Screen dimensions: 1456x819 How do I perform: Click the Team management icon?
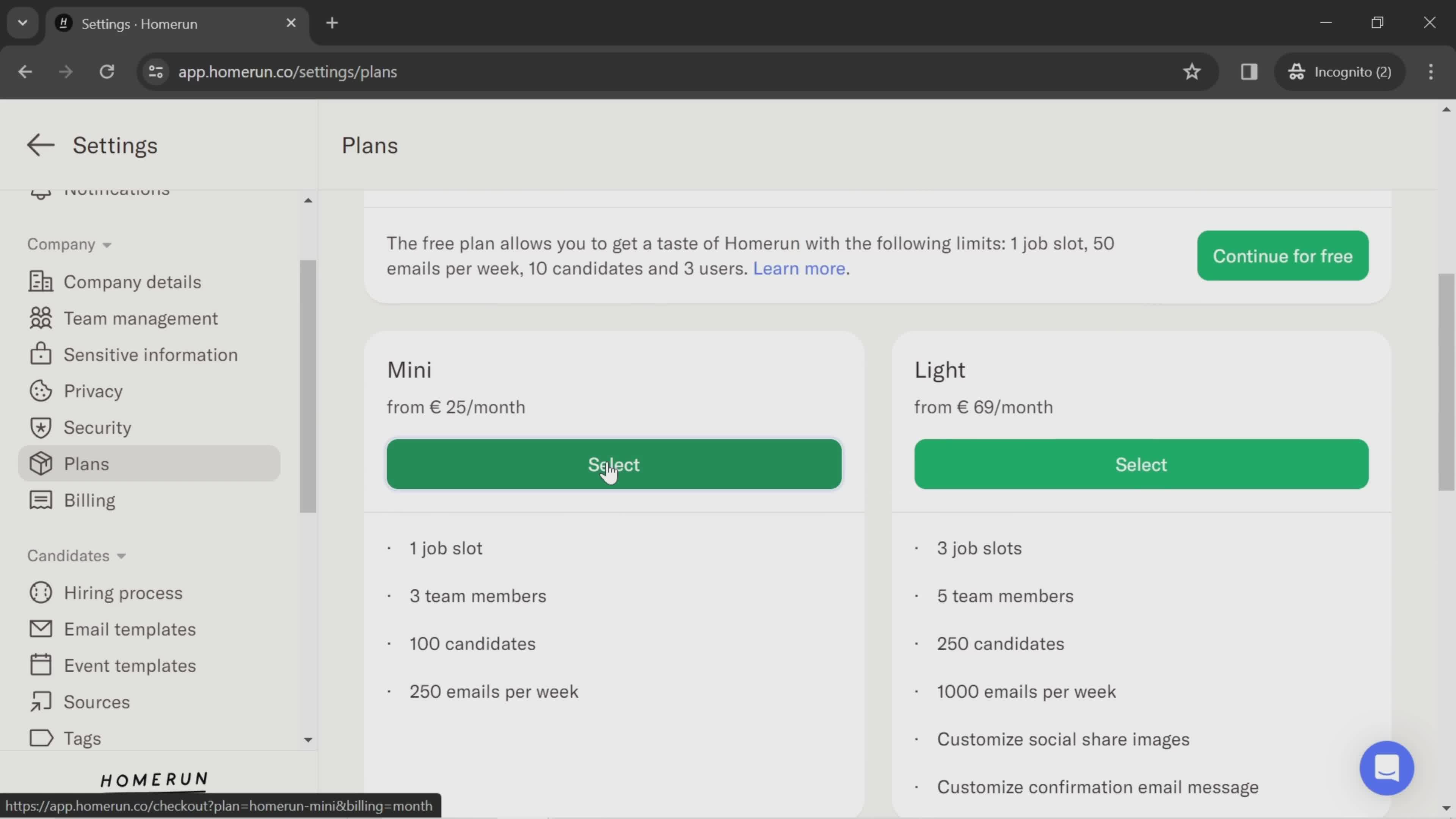(39, 319)
